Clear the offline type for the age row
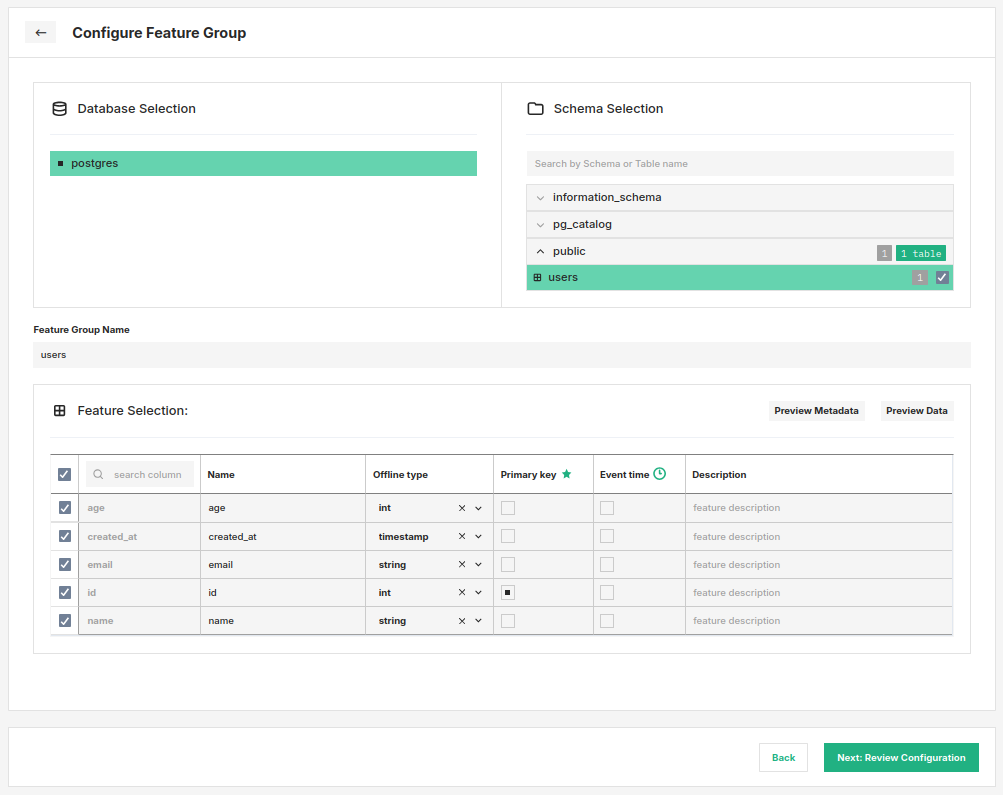The image size is (1003, 795). [461, 507]
